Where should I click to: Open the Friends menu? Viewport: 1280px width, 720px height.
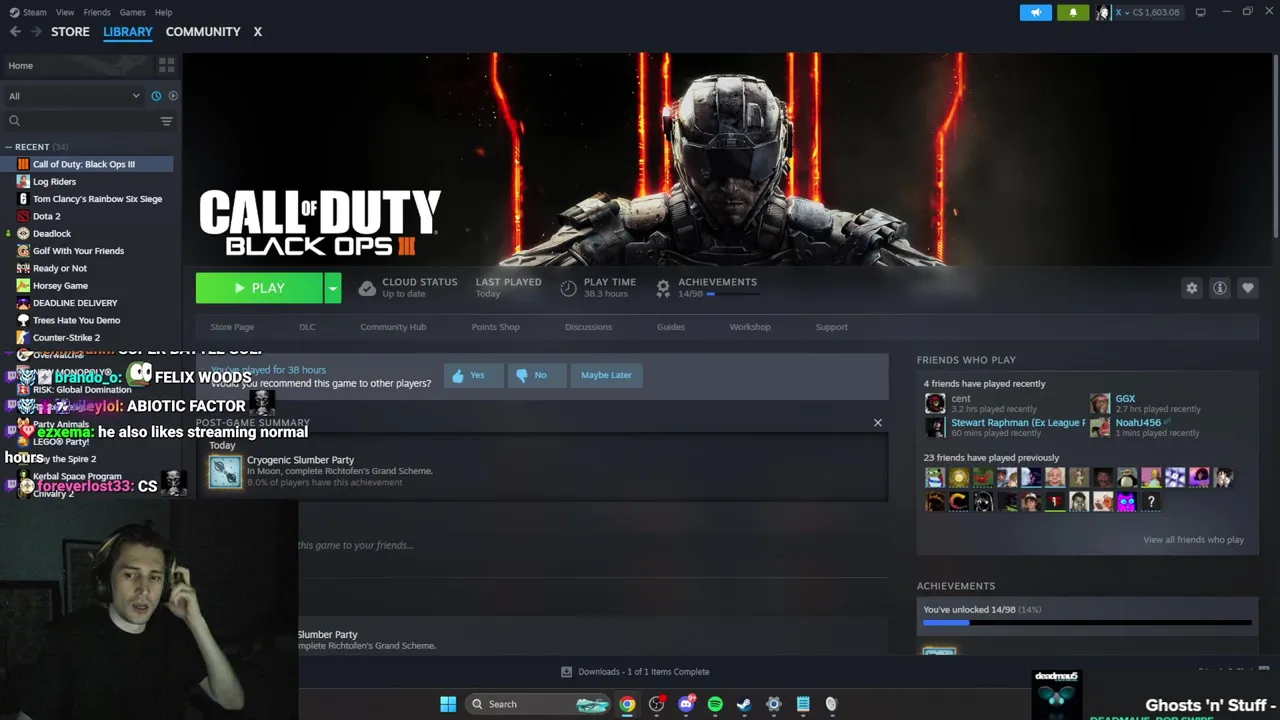(97, 12)
